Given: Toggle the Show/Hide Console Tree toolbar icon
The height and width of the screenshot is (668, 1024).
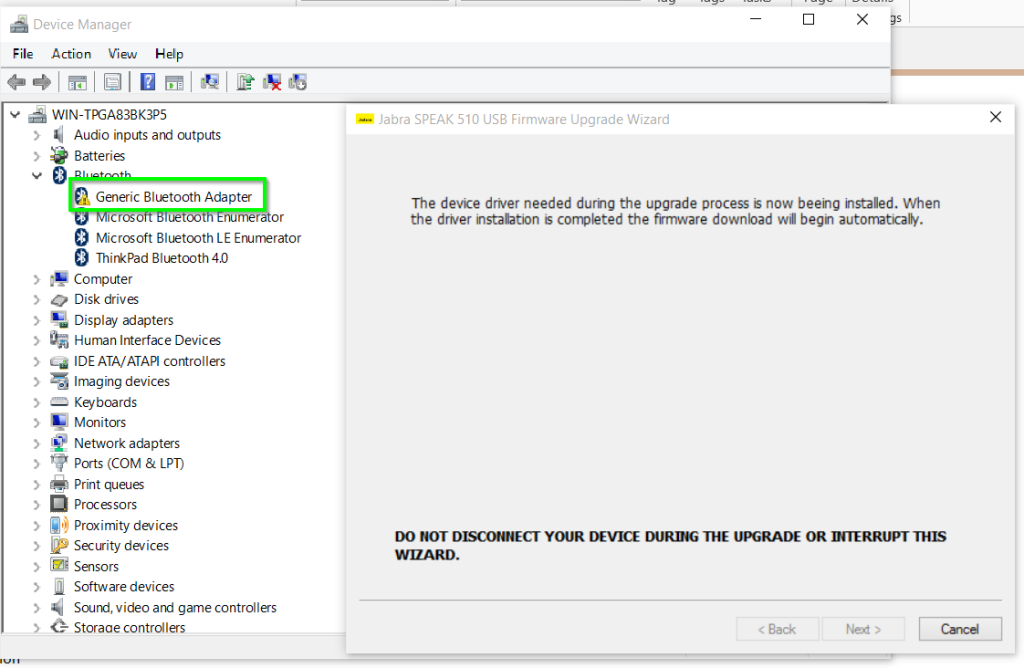Looking at the screenshot, I should pyautogui.click(x=77, y=82).
